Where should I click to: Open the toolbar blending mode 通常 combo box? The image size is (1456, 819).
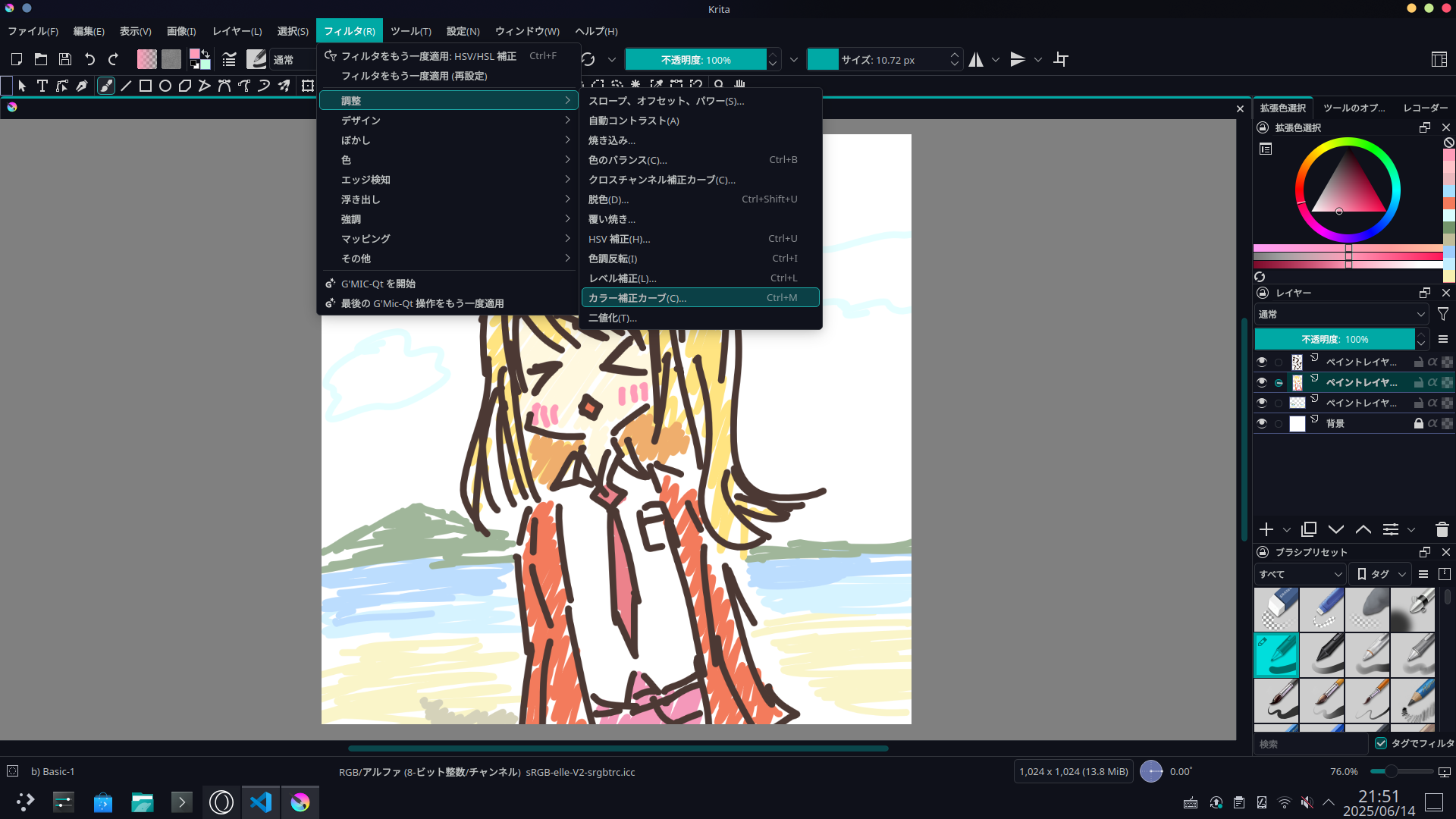pyautogui.click(x=294, y=59)
